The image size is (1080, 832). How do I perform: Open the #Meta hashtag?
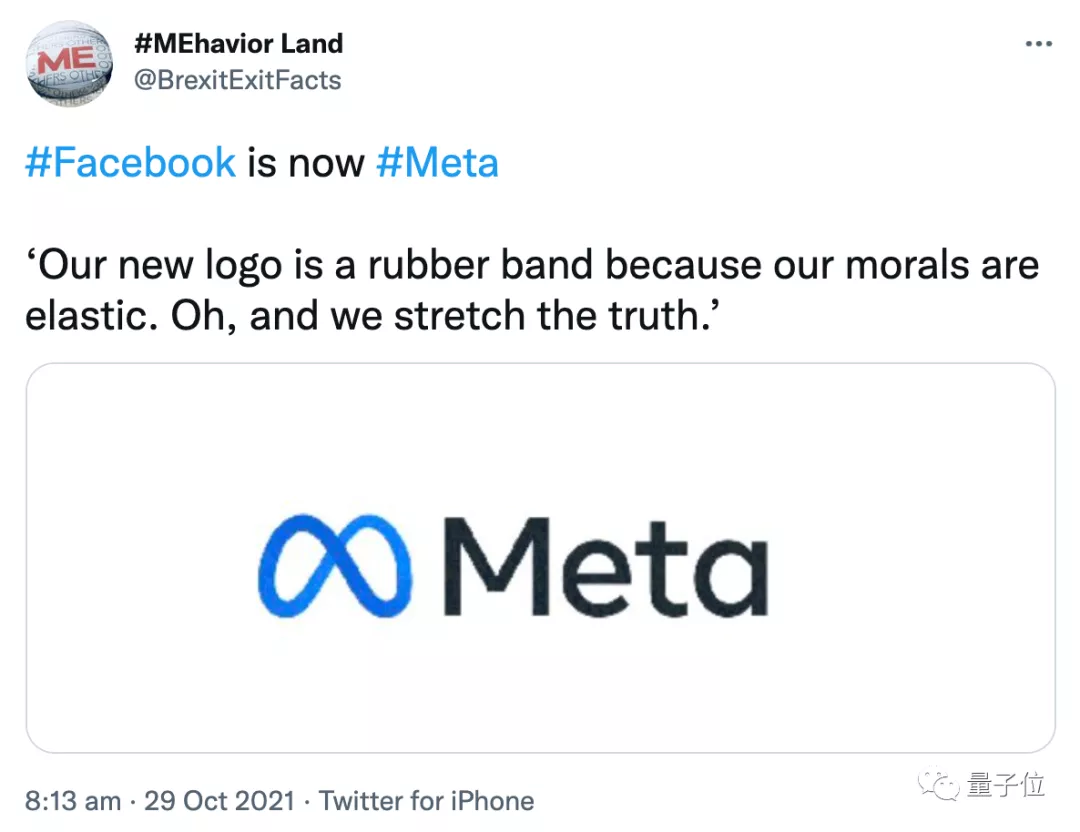coord(437,162)
